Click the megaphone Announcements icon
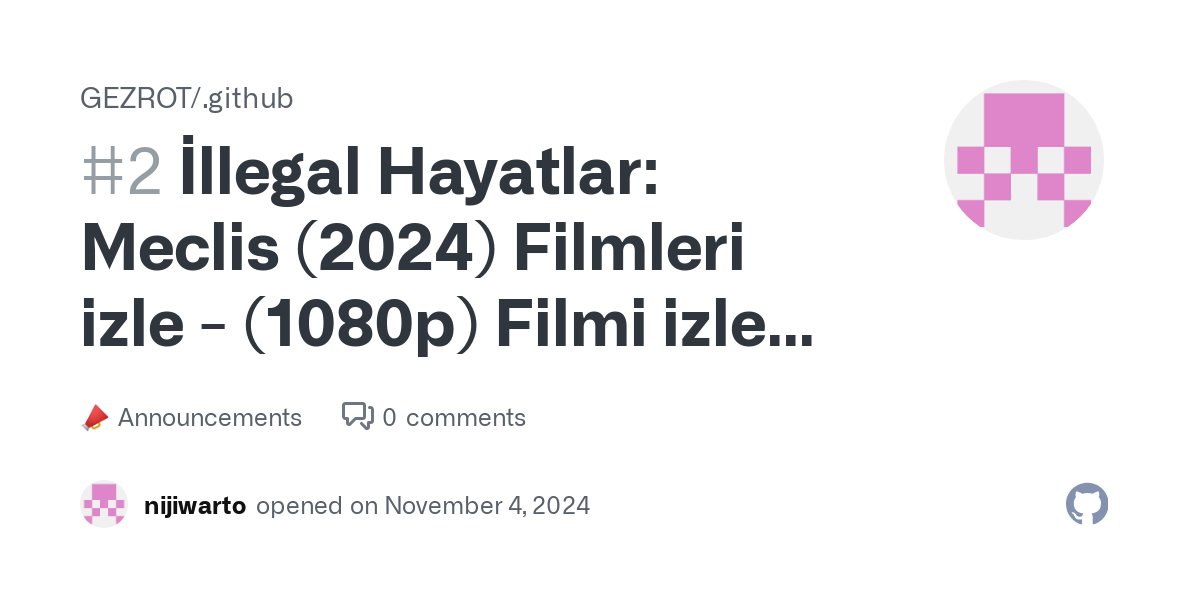 click(x=94, y=418)
